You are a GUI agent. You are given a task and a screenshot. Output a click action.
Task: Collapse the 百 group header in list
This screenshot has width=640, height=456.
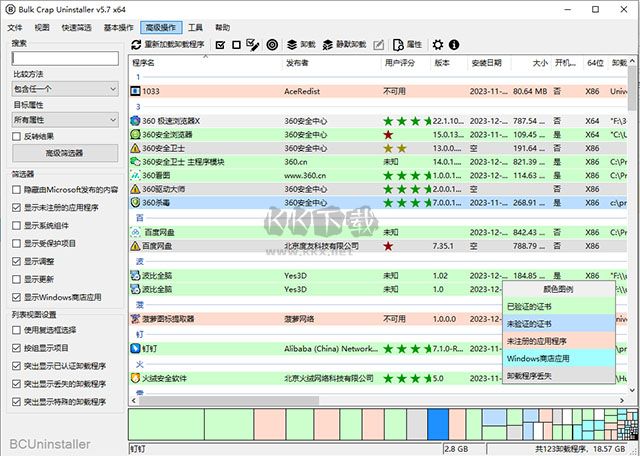click(140, 217)
